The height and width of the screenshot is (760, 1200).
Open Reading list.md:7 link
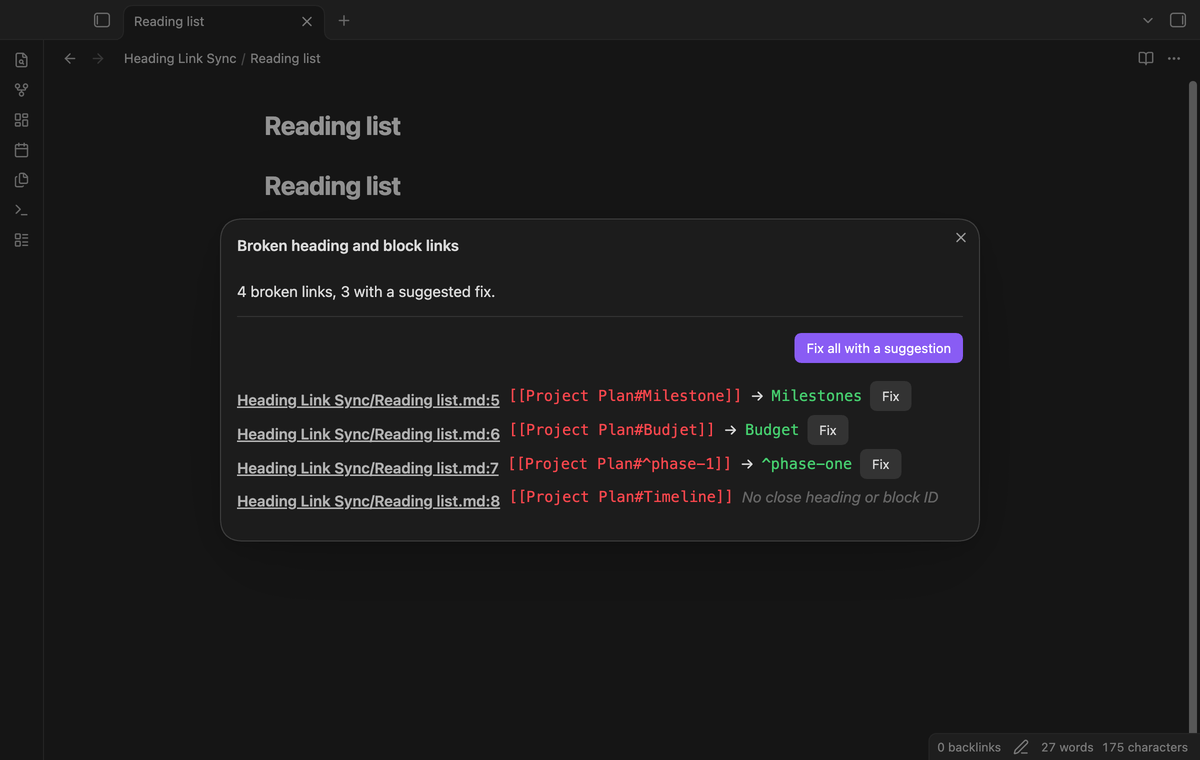pos(368,468)
